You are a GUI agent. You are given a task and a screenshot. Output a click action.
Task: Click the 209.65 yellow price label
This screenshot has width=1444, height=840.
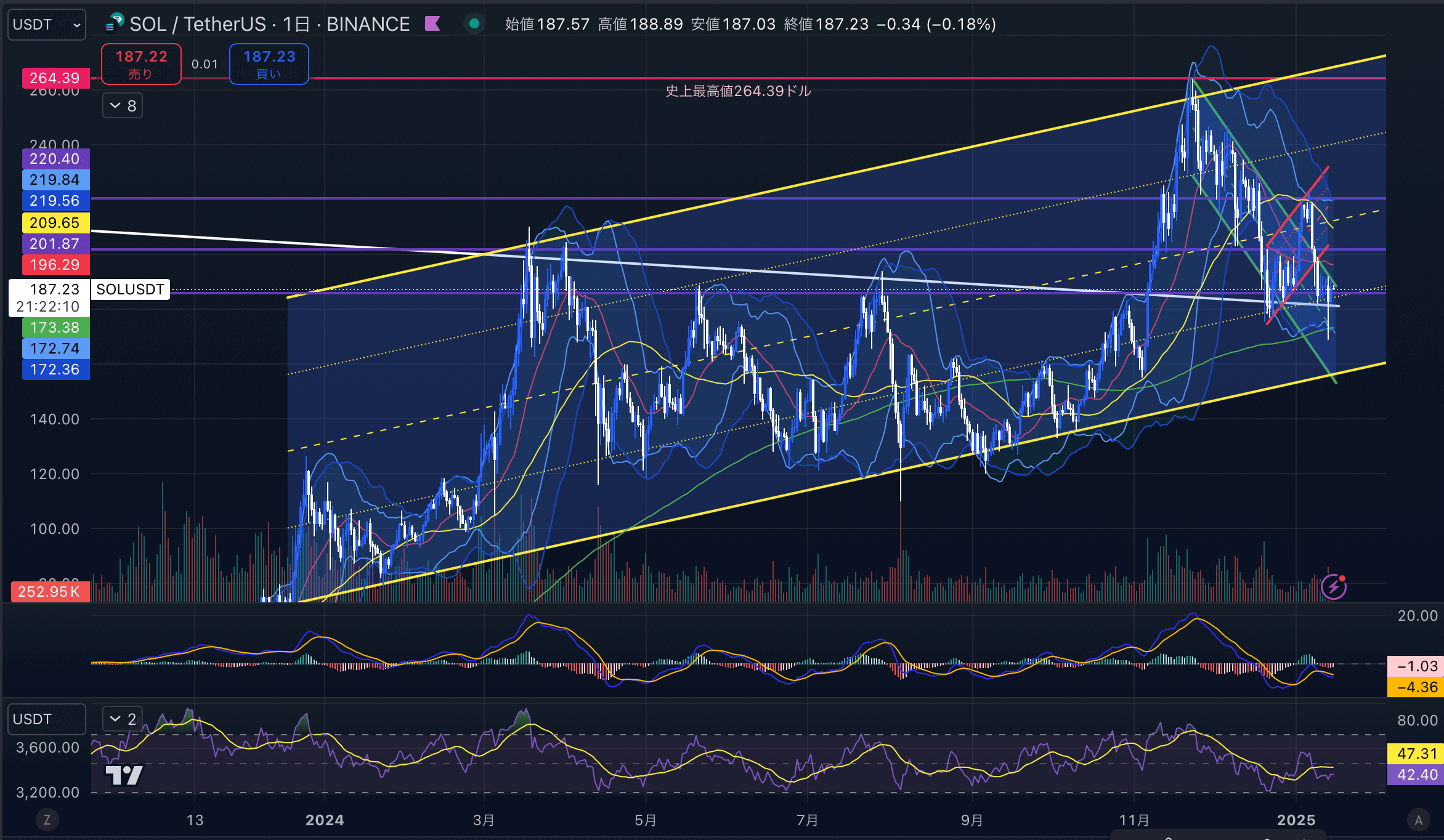(x=55, y=223)
